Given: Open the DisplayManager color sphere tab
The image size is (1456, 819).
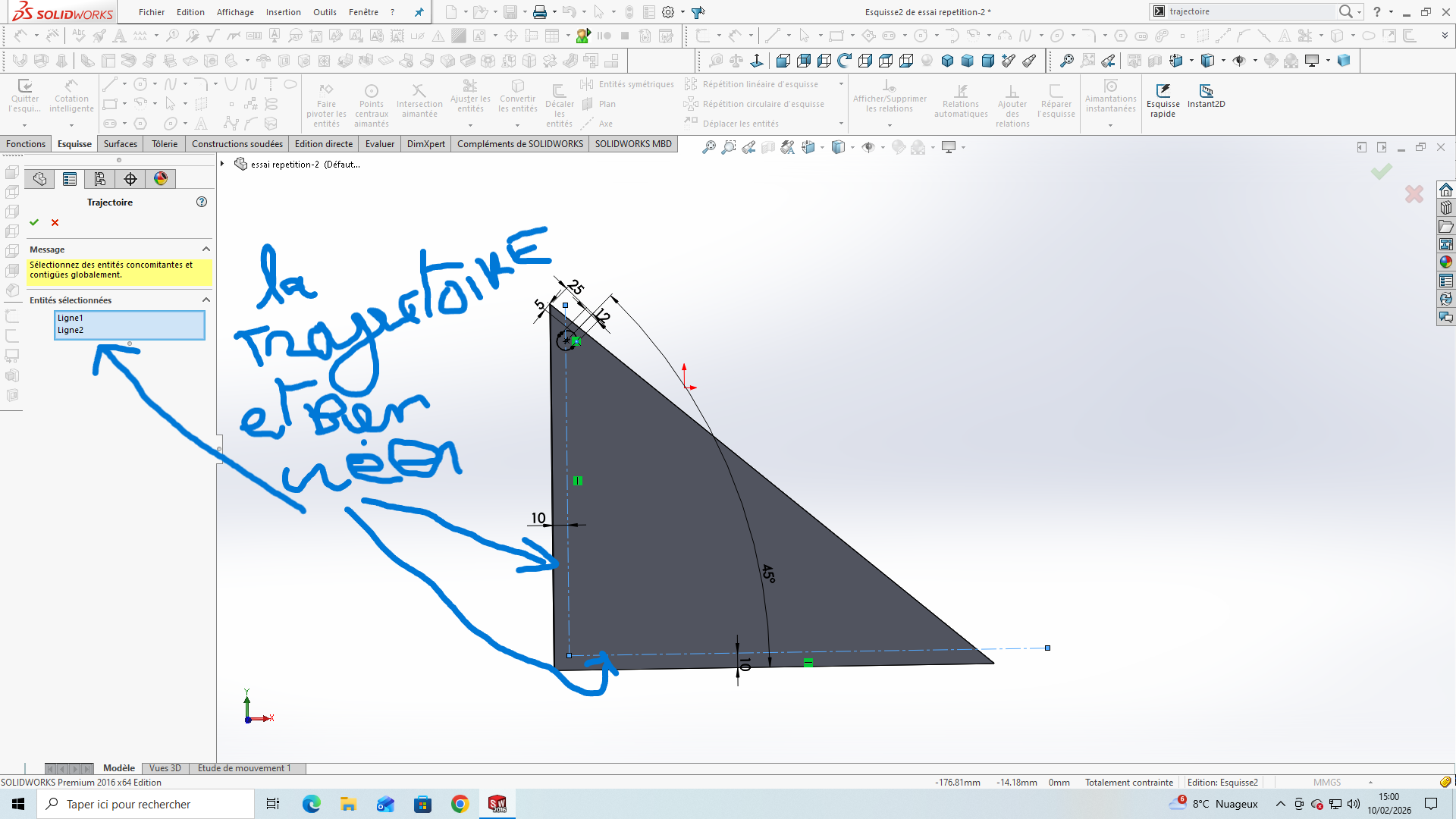Looking at the screenshot, I should pyautogui.click(x=161, y=179).
